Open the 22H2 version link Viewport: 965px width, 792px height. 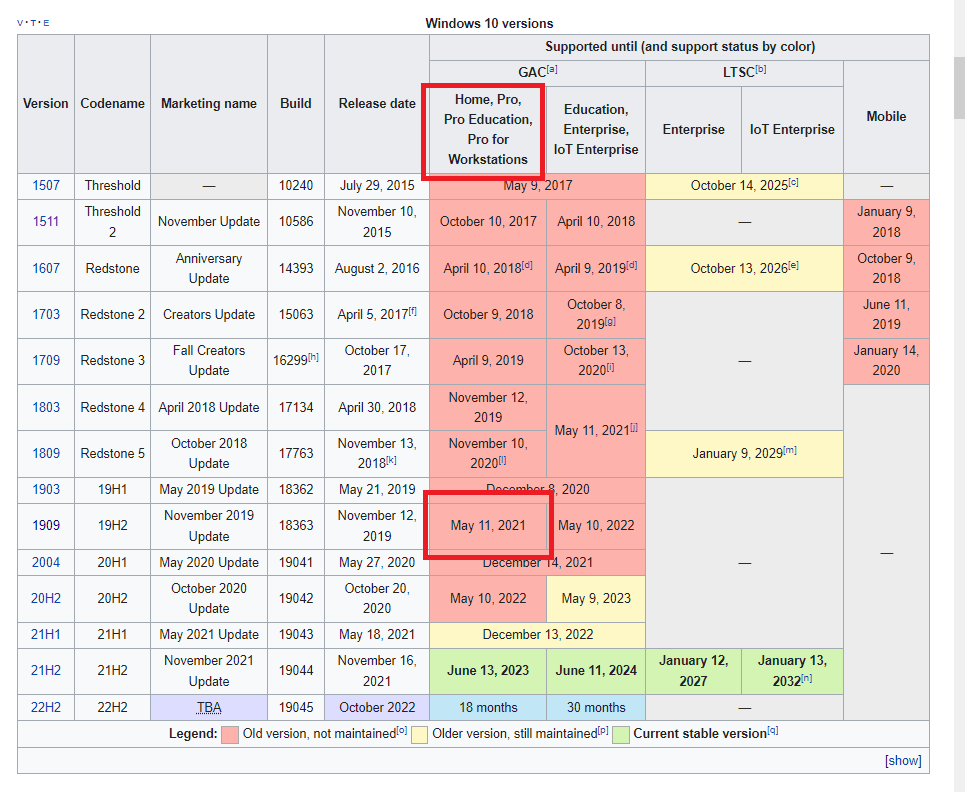(46, 708)
